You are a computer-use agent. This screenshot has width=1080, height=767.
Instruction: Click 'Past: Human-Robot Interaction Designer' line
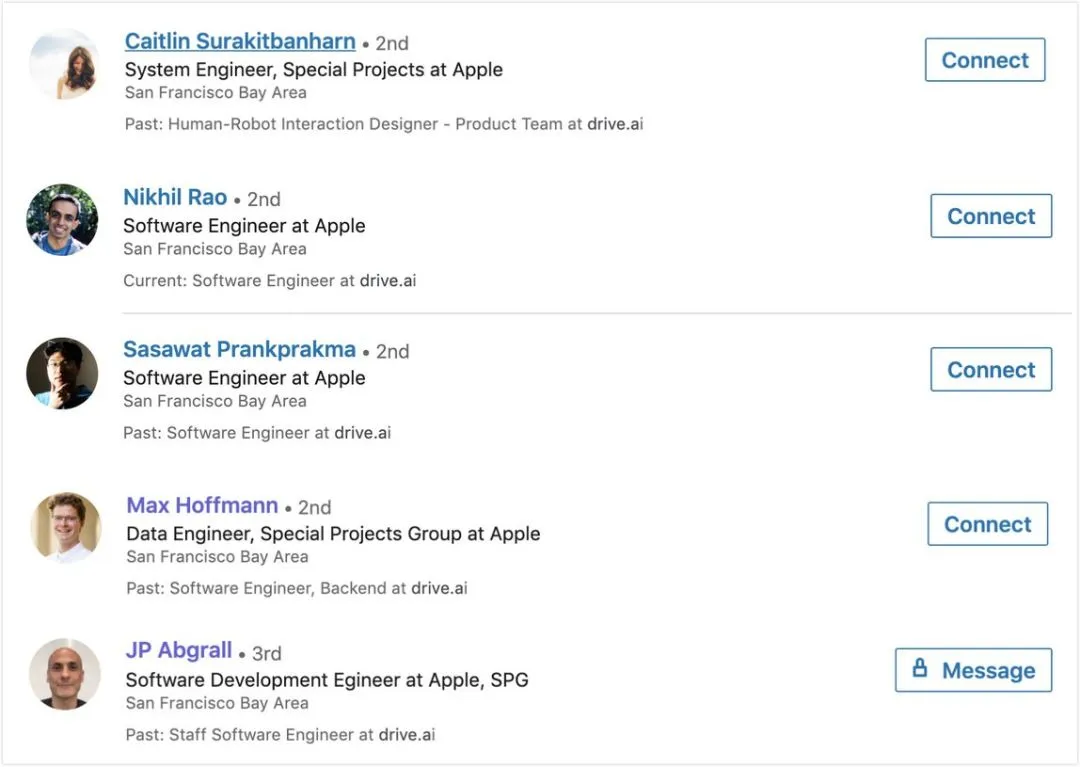coord(384,124)
